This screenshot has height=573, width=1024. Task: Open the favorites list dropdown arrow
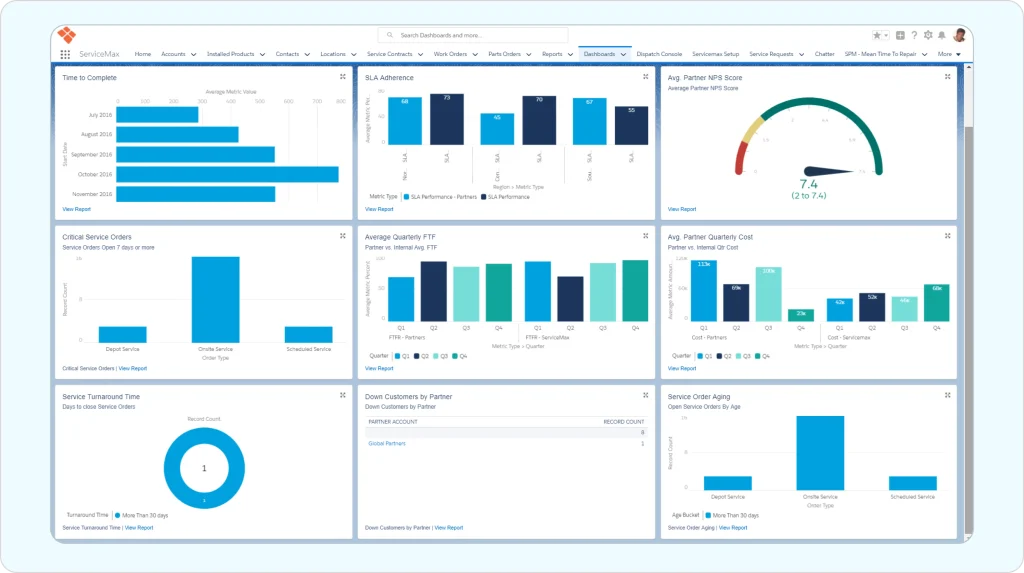point(886,35)
